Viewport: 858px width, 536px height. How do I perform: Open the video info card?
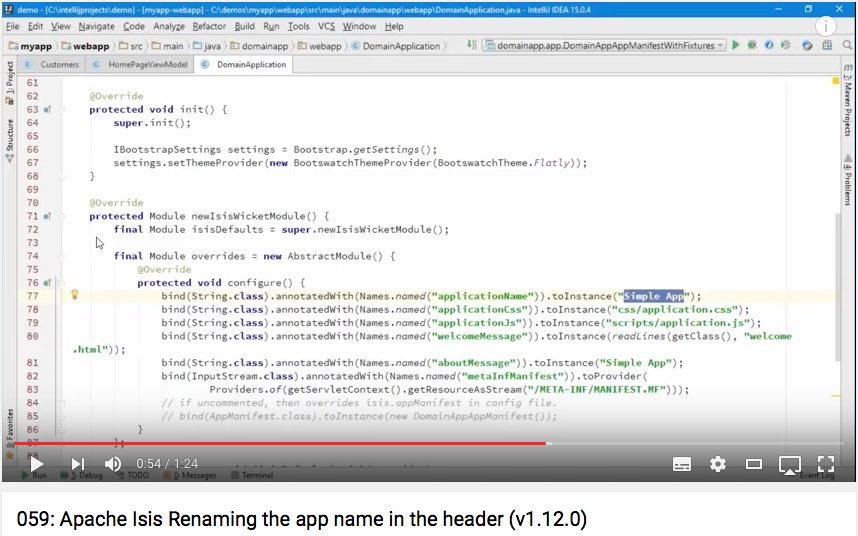826,26
